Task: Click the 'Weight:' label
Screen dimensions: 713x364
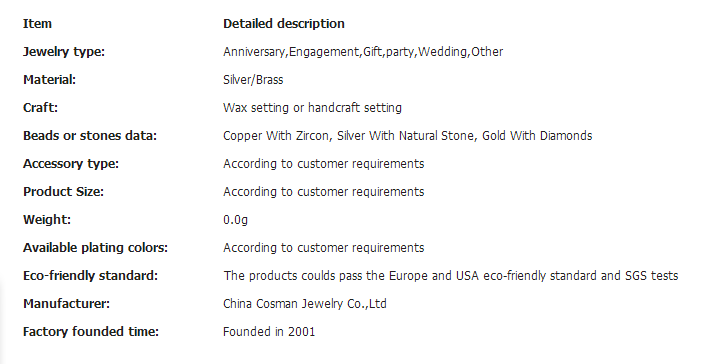Action: point(47,220)
